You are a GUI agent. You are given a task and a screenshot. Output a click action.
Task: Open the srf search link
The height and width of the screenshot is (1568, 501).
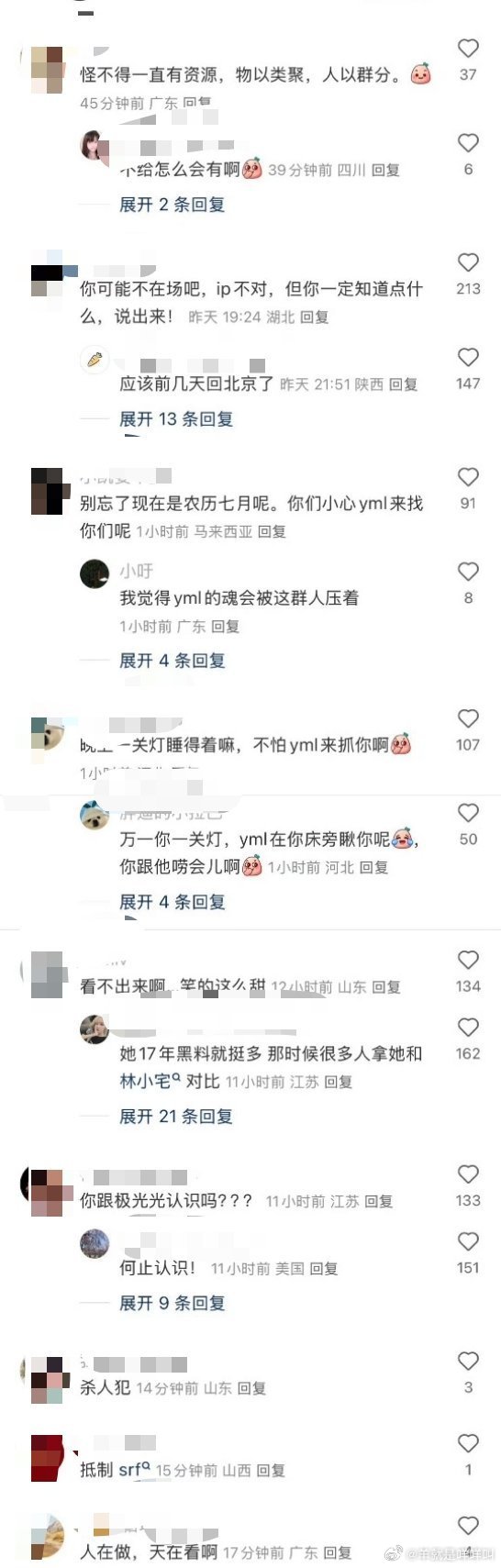click(x=134, y=1470)
